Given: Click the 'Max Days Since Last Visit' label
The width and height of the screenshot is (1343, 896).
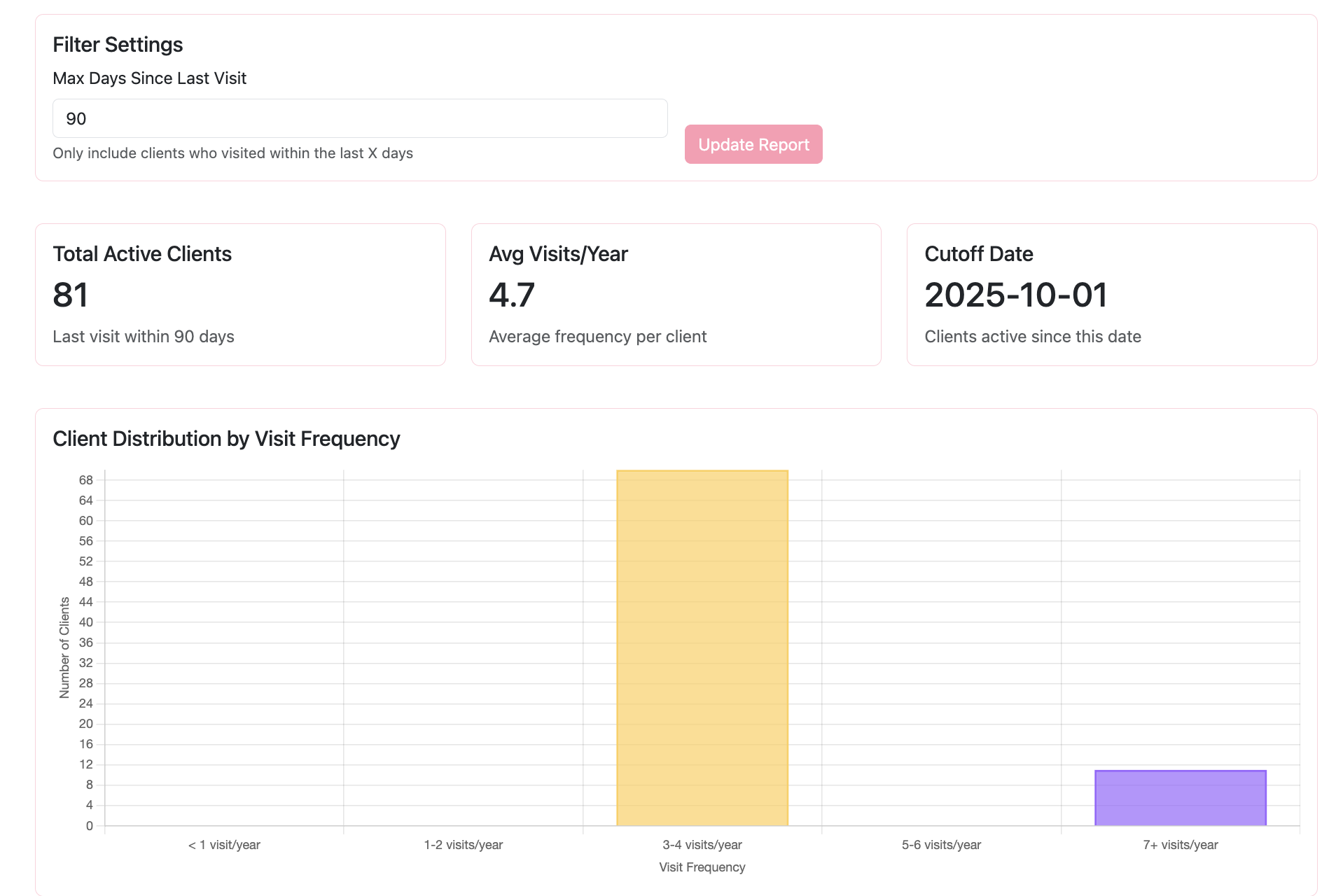Looking at the screenshot, I should [149, 78].
